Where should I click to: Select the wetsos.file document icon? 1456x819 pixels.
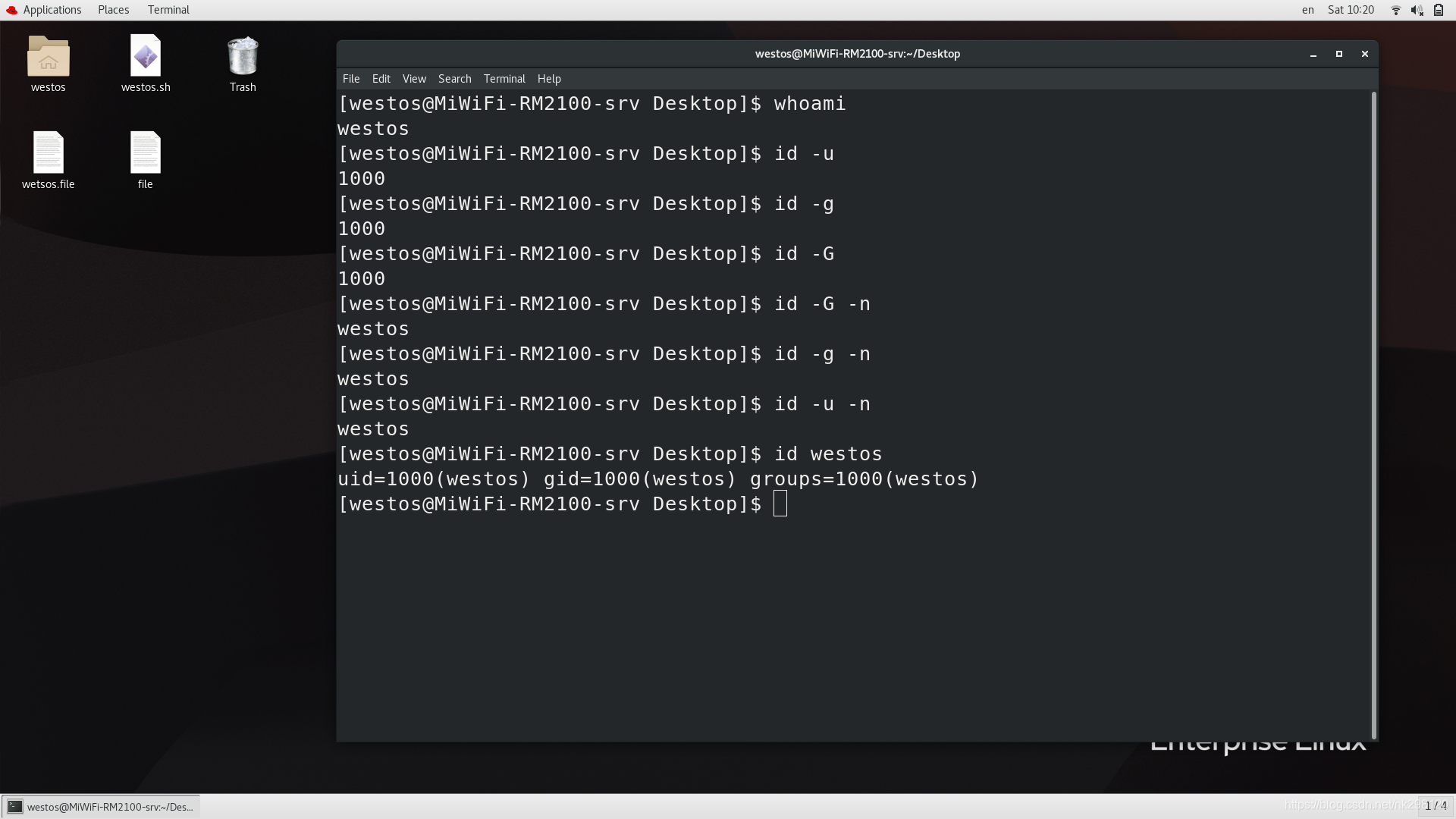coord(48,152)
